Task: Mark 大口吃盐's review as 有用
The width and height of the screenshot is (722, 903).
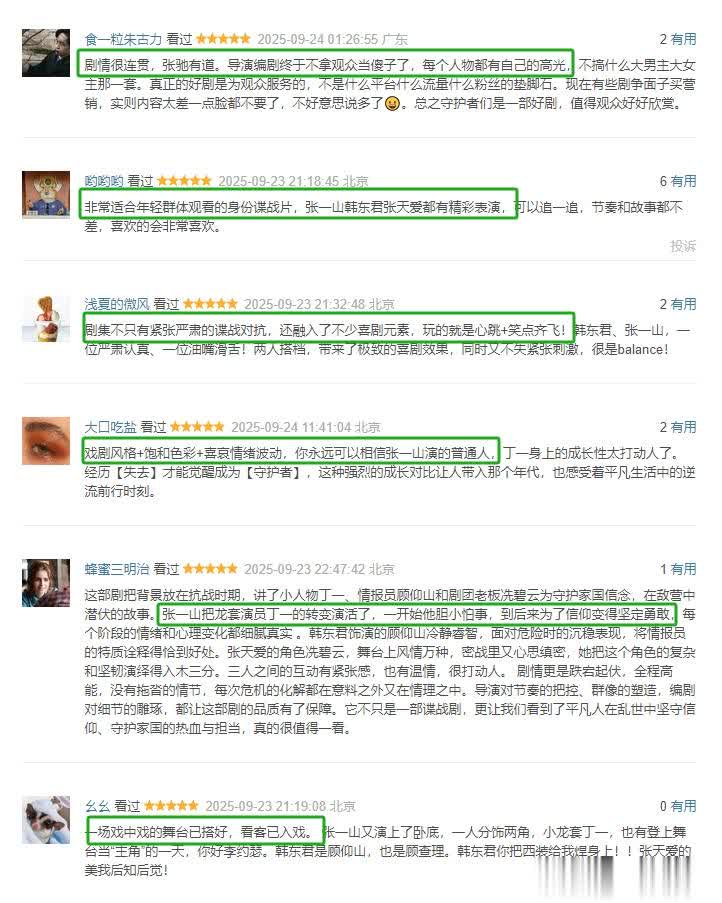Action: (683, 427)
